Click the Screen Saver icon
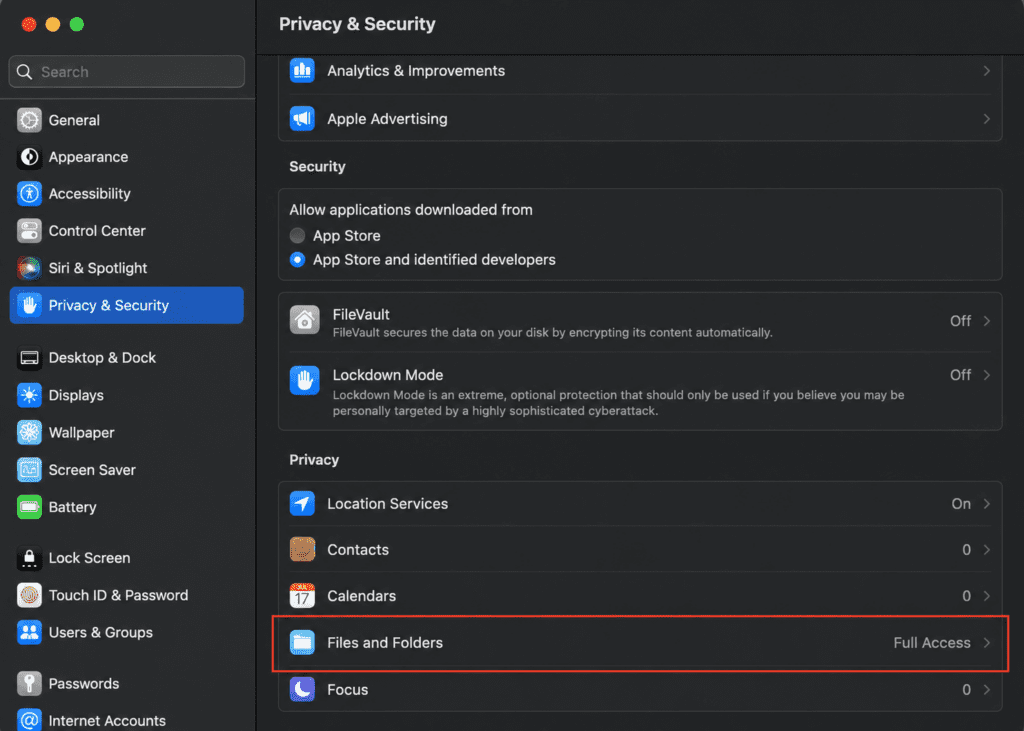 pos(29,470)
